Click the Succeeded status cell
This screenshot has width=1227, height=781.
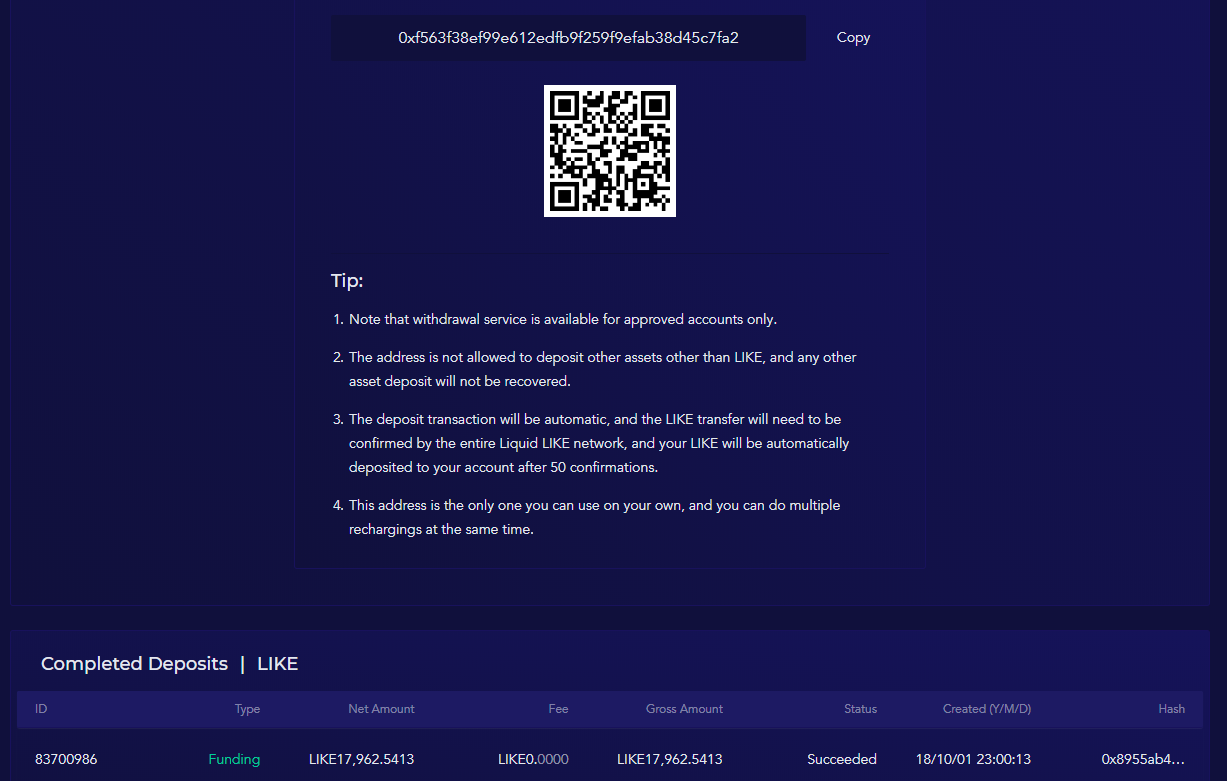[842, 759]
